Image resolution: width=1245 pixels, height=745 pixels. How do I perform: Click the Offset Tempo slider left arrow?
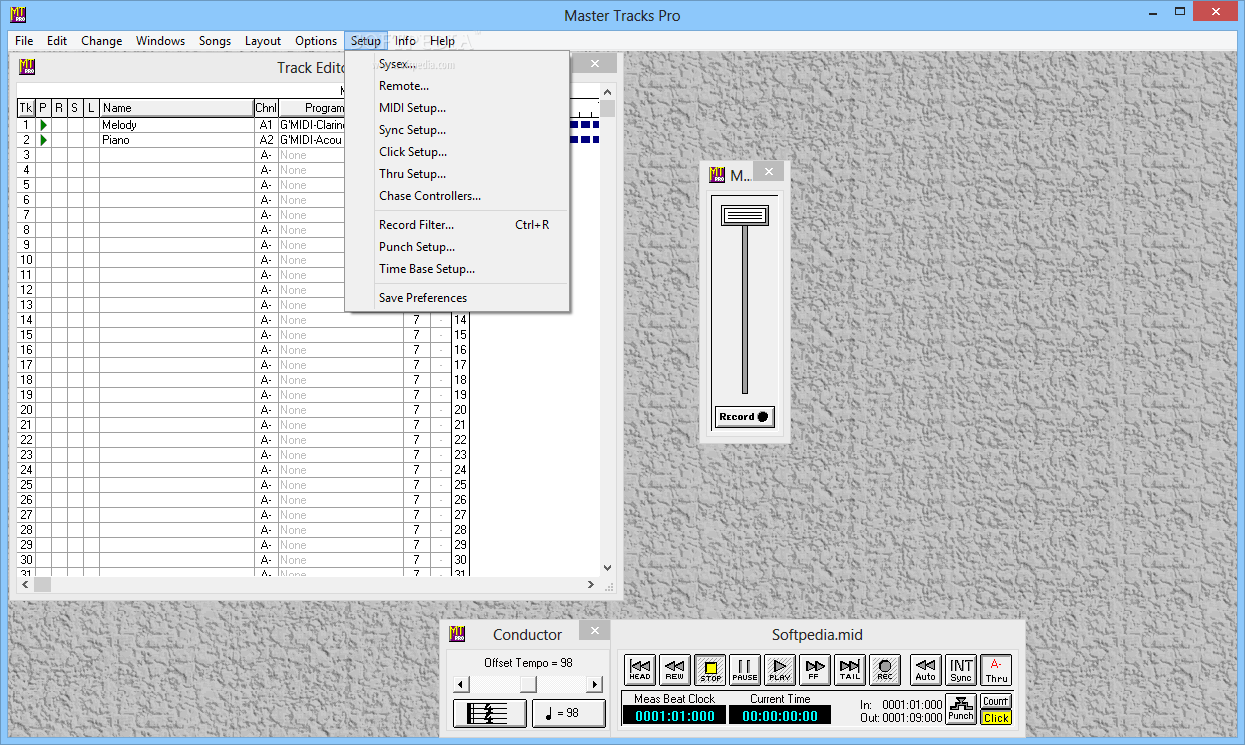[461, 684]
